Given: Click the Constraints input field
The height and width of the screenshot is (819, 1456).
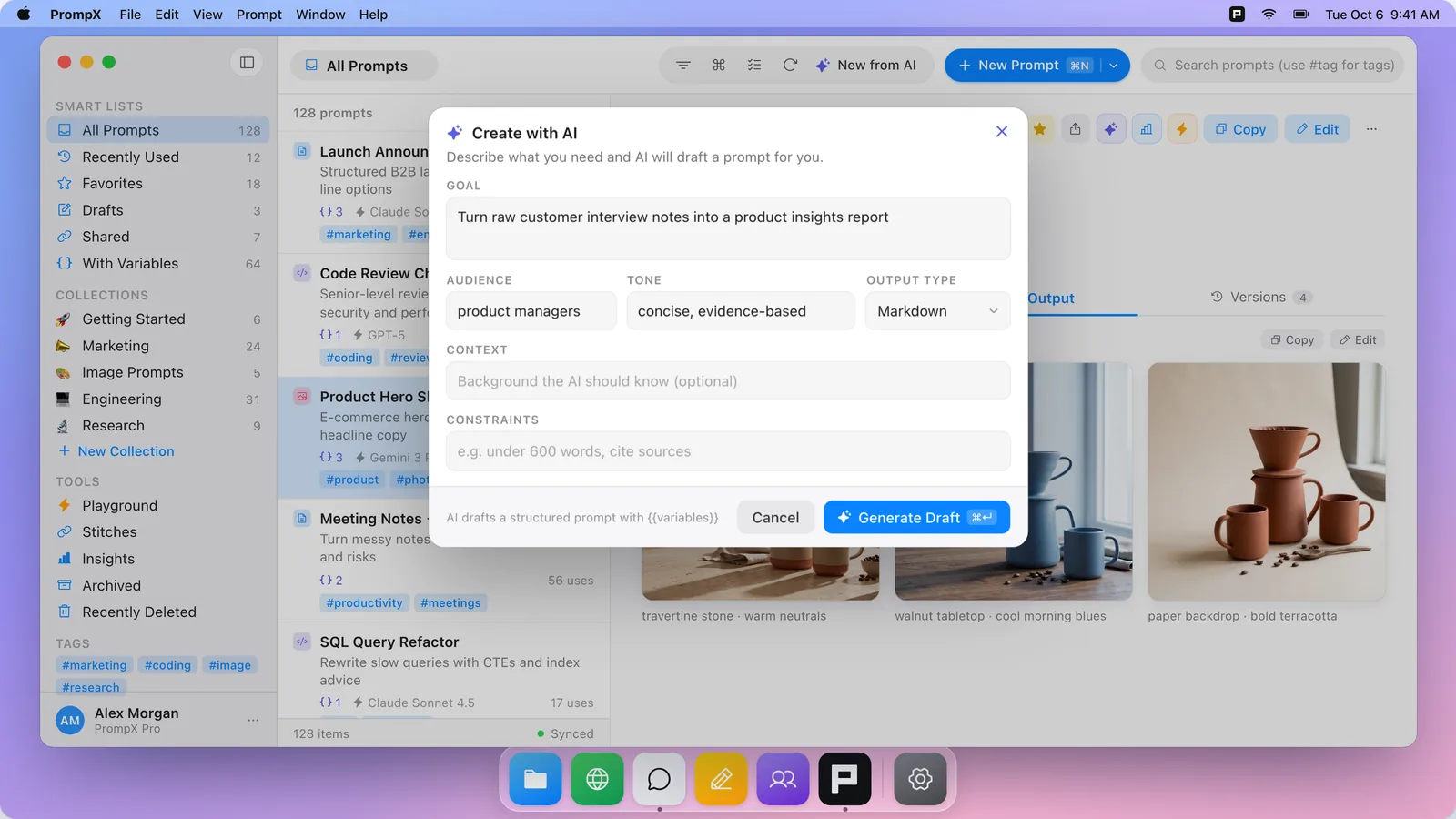Looking at the screenshot, I should click(728, 451).
